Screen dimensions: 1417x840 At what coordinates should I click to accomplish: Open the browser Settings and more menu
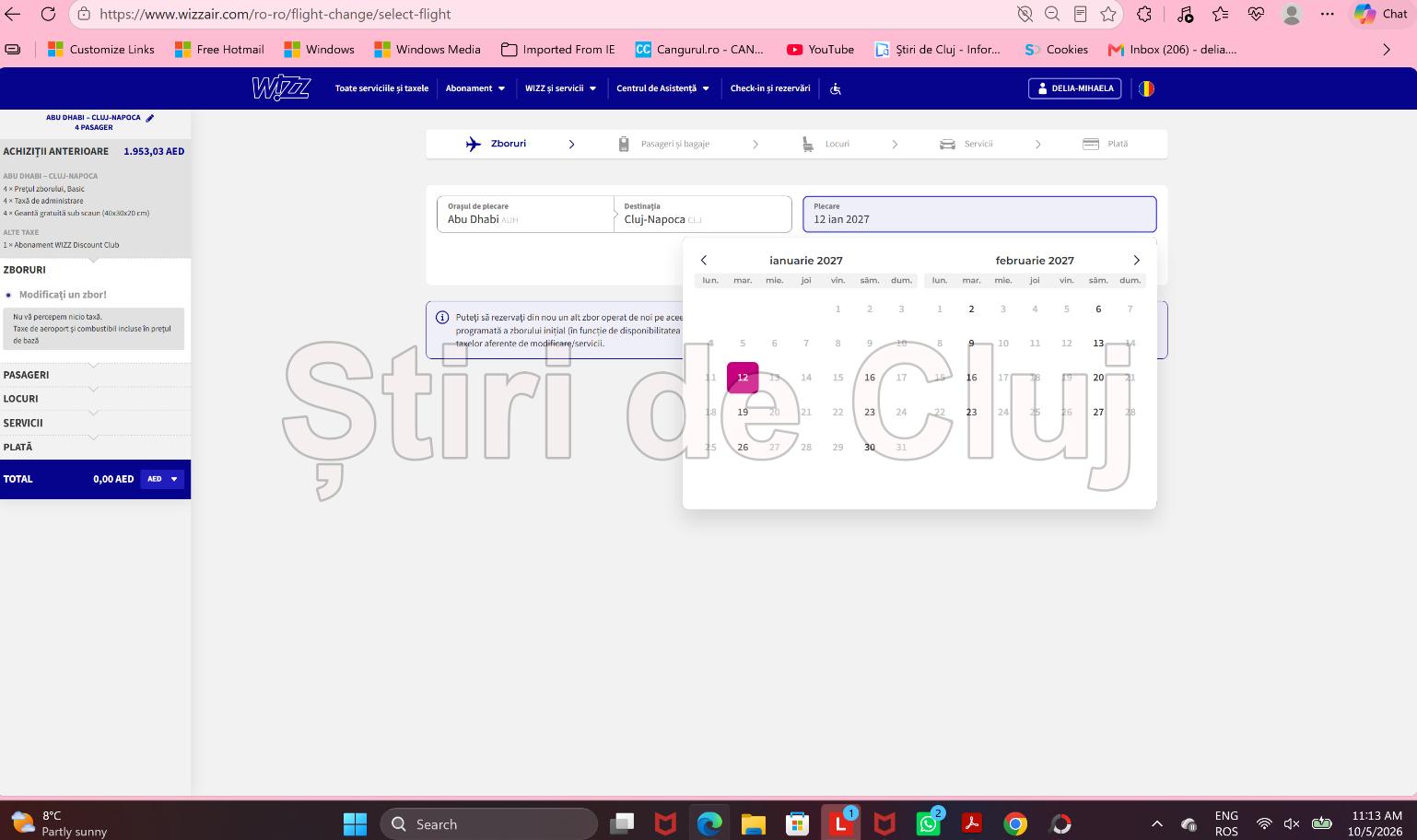(x=1327, y=14)
